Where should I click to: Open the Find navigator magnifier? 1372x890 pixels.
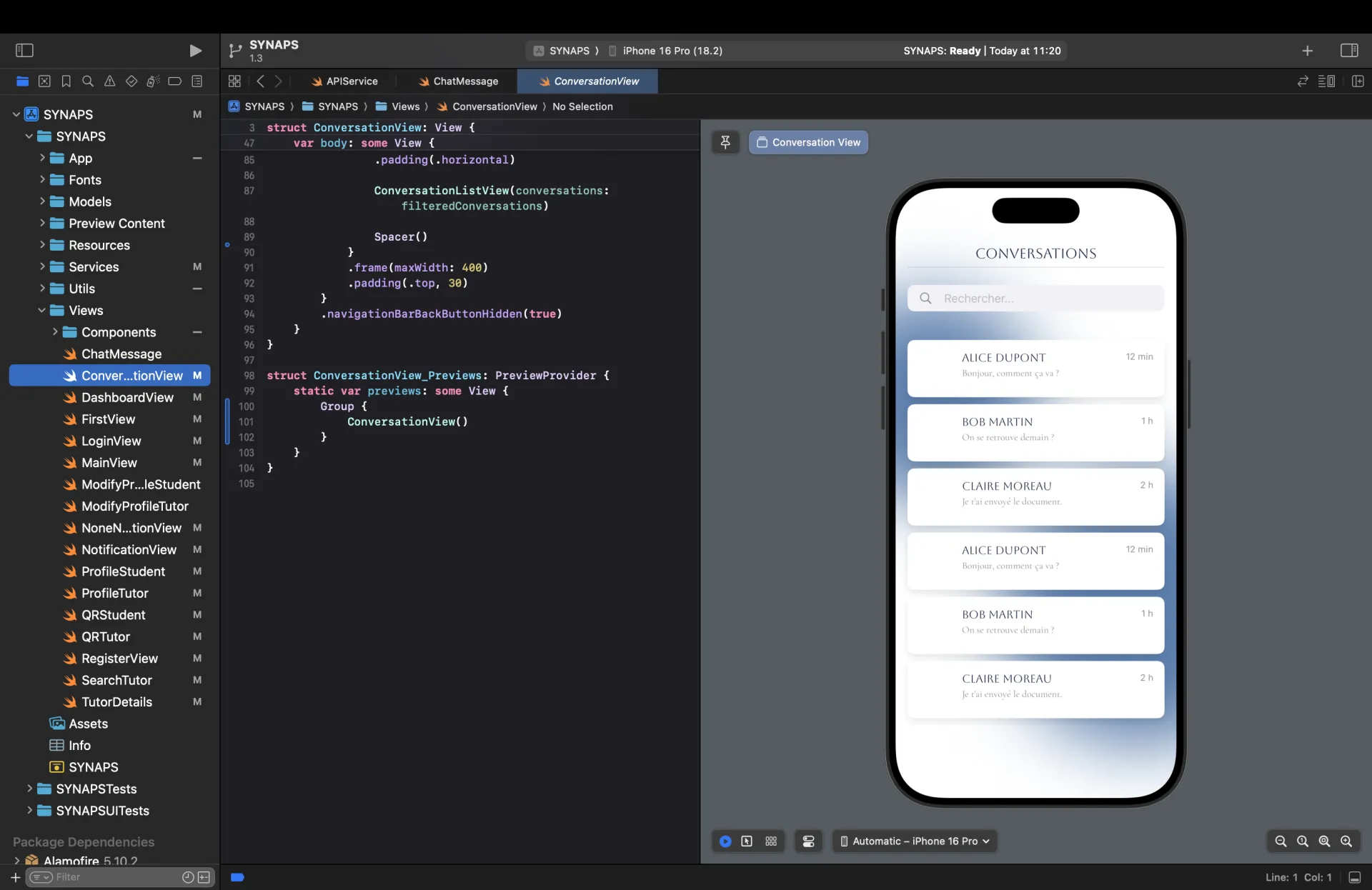[88, 81]
